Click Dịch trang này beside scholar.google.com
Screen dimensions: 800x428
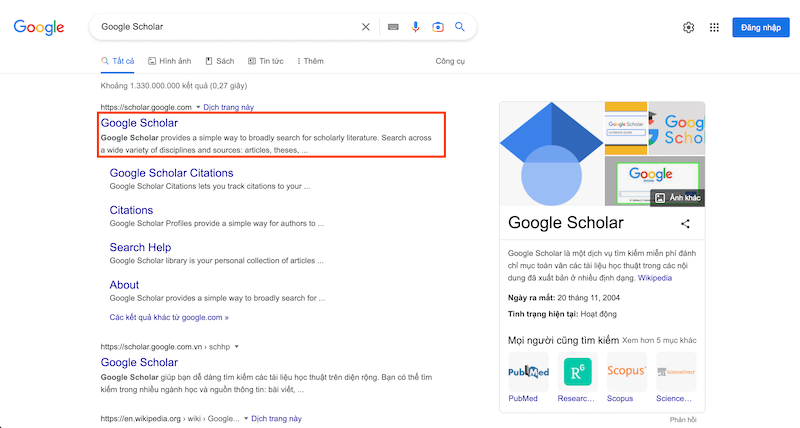tap(229, 107)
